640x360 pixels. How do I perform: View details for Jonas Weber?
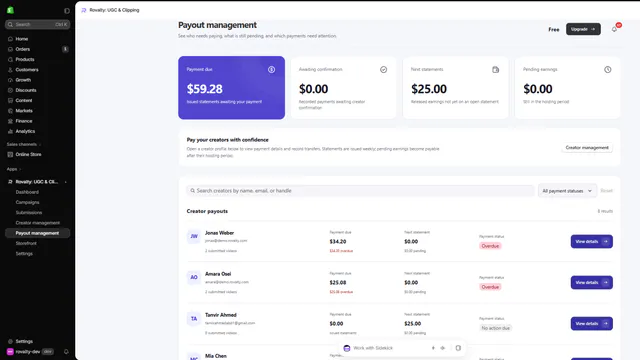coord(591,241)
